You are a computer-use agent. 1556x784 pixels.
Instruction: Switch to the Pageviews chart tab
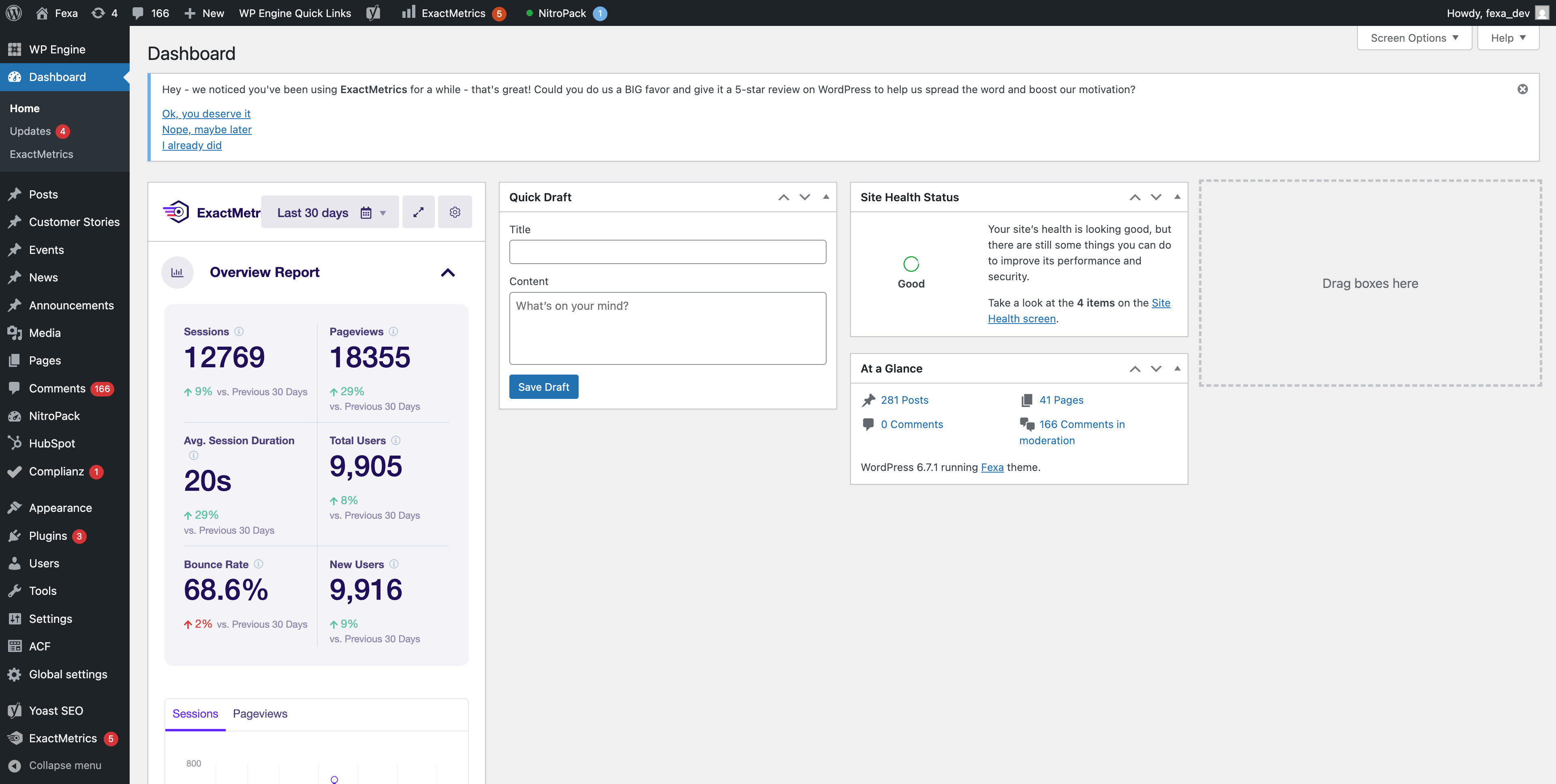pos(260,714)
